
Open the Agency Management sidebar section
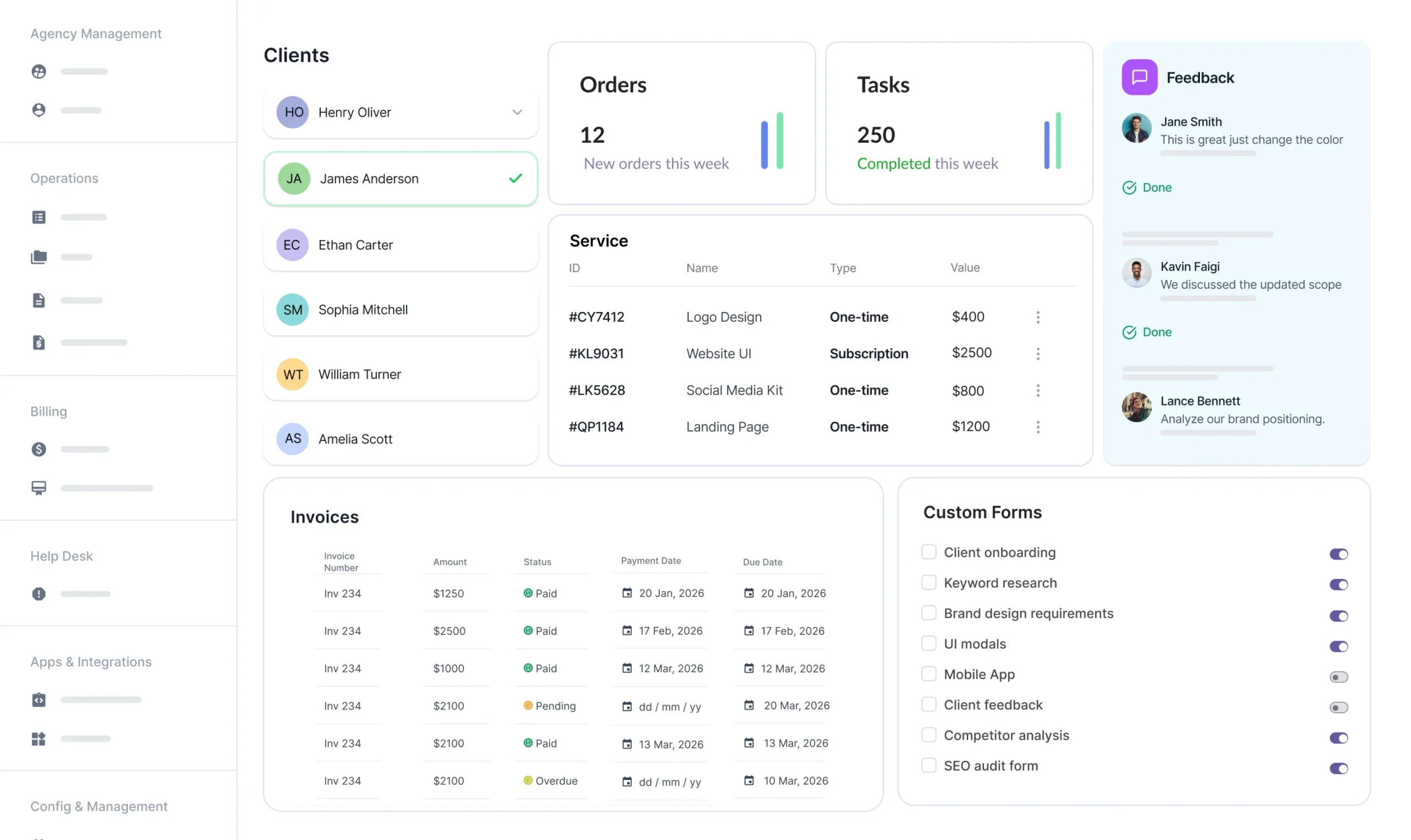(95, 34)
